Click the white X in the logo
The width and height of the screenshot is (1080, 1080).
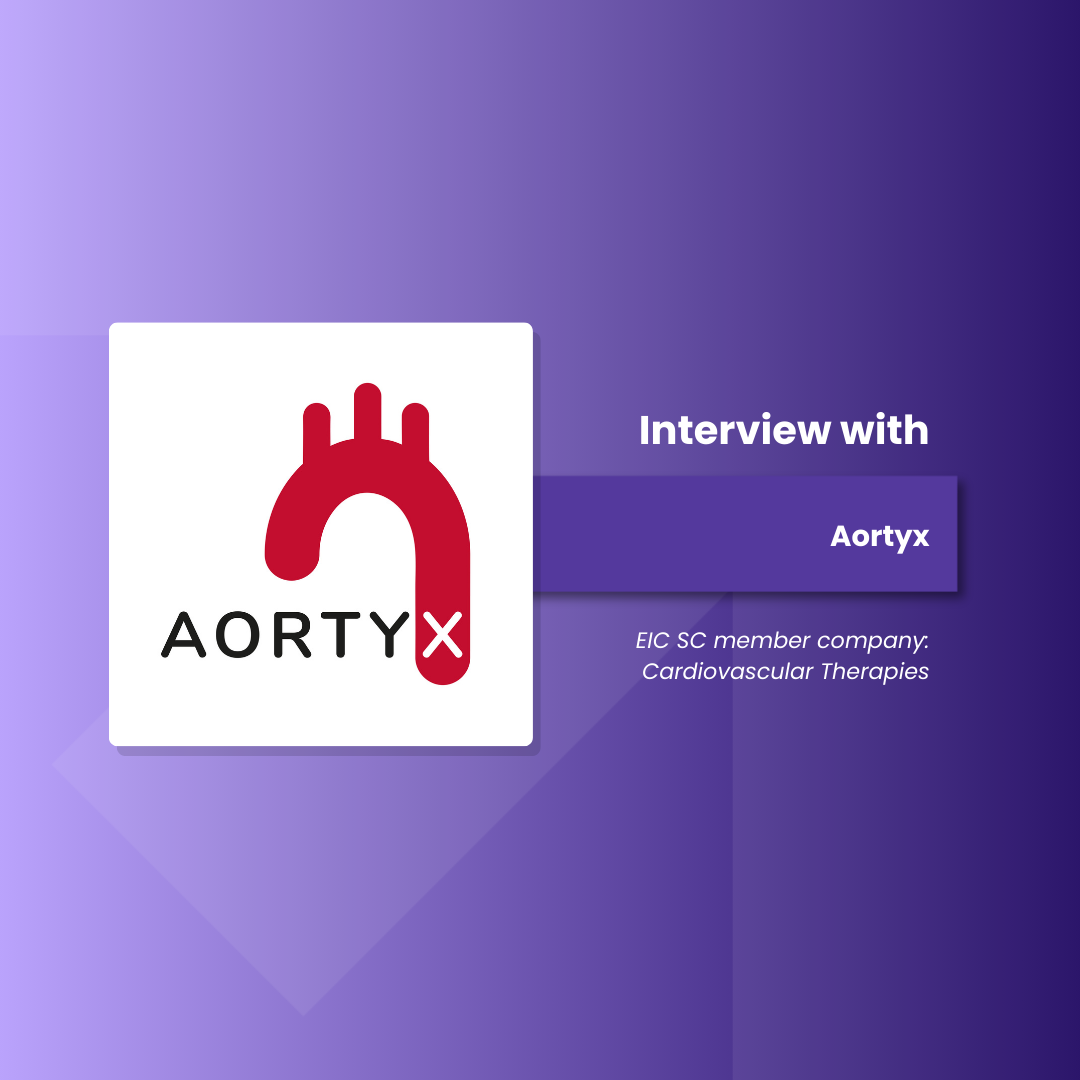point(441,636)
